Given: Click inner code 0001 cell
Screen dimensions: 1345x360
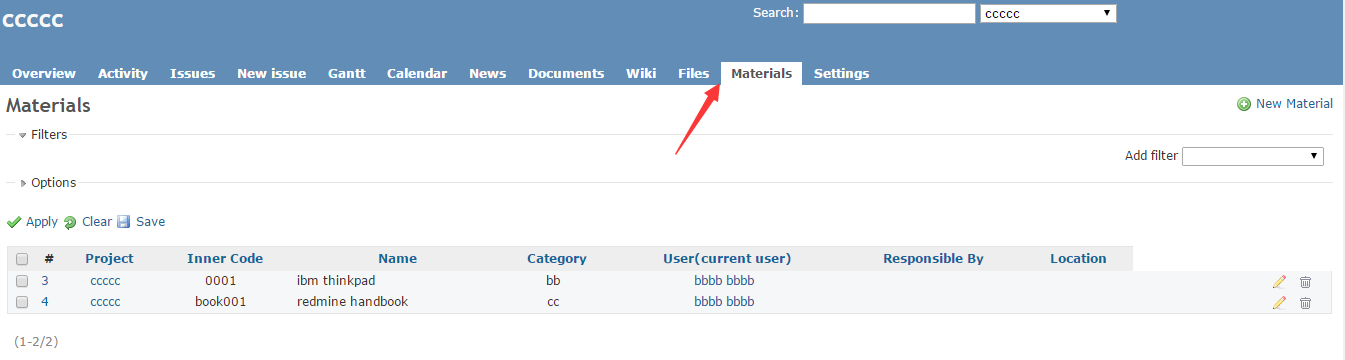Looking at the screenshot, I should click(221, 282).
